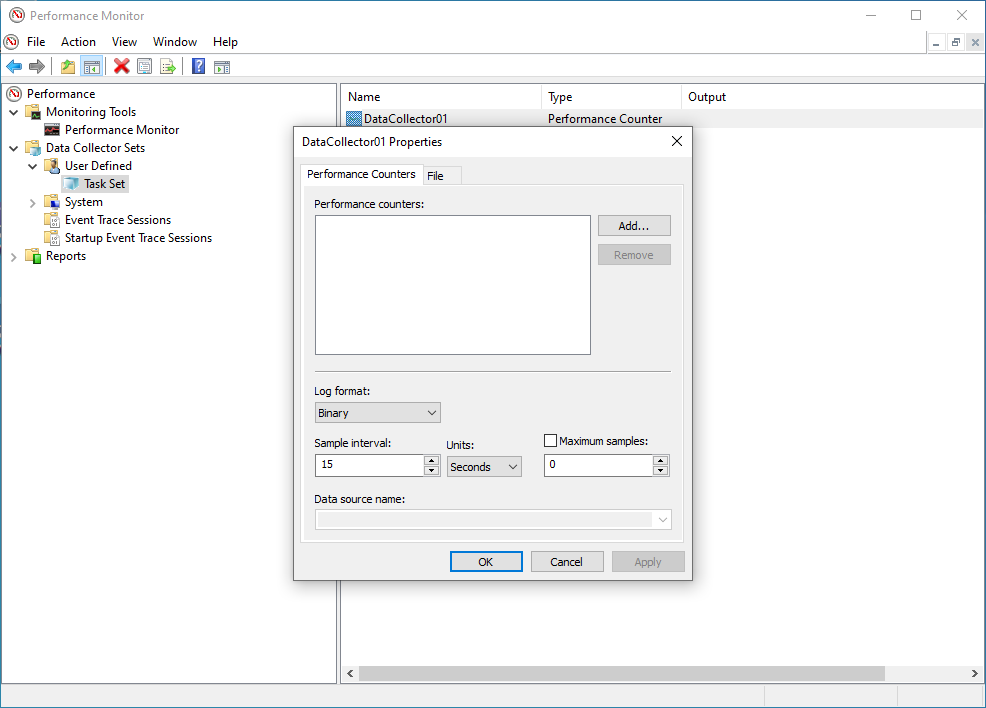
Task: Select the Performance Monitor tree item
Action: 121,129
